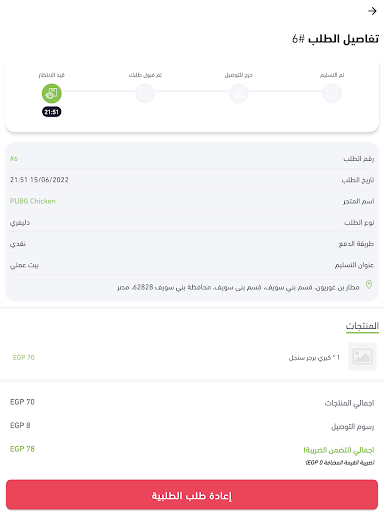This screenshot has height=512, width=384.
Task: Click the red reorder button
Action: (x=192, y=495)
